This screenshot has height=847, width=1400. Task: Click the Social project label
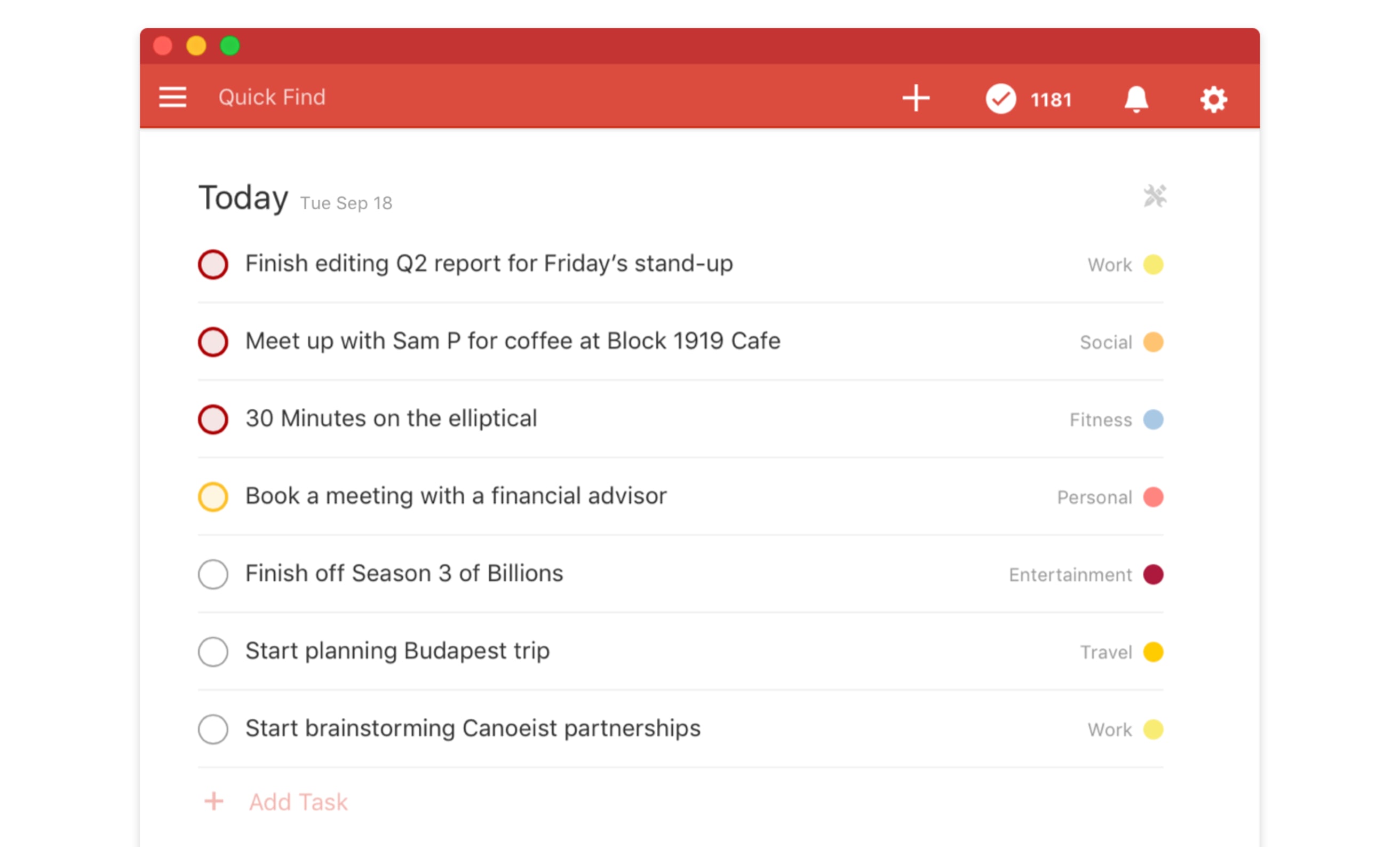(x=1105, y=342)
